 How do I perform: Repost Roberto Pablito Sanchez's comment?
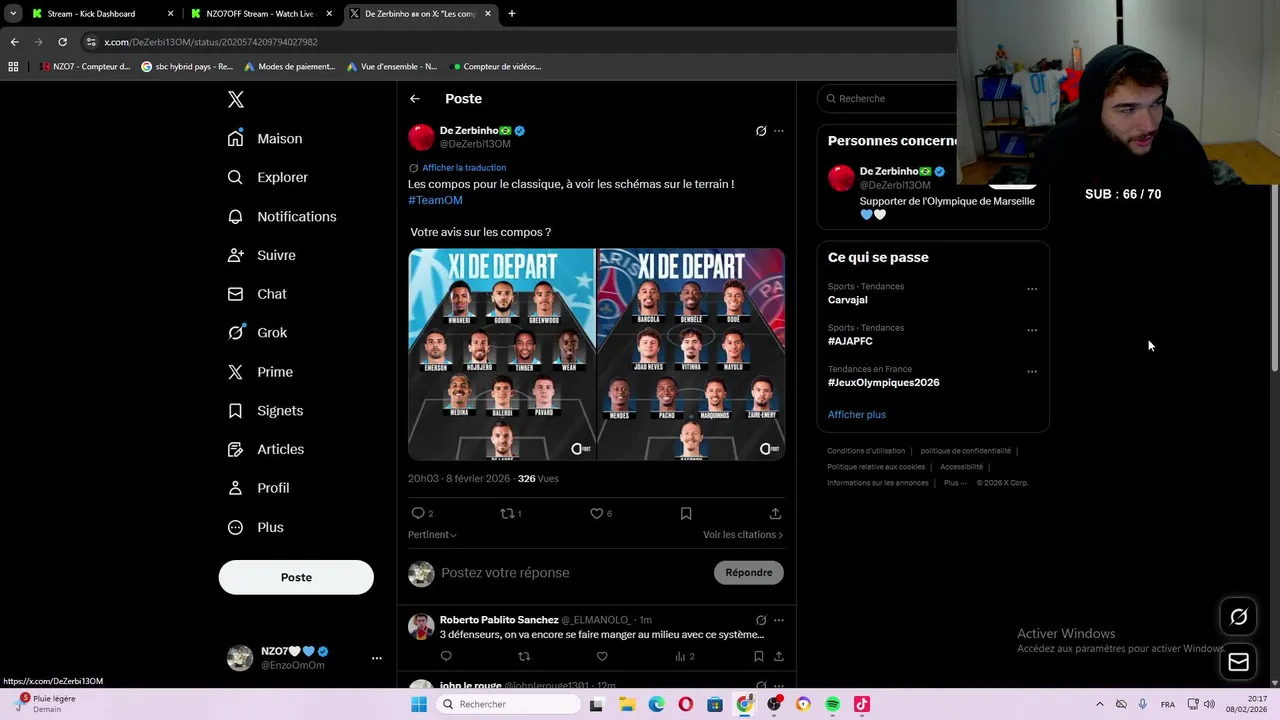tap(524, 656)
